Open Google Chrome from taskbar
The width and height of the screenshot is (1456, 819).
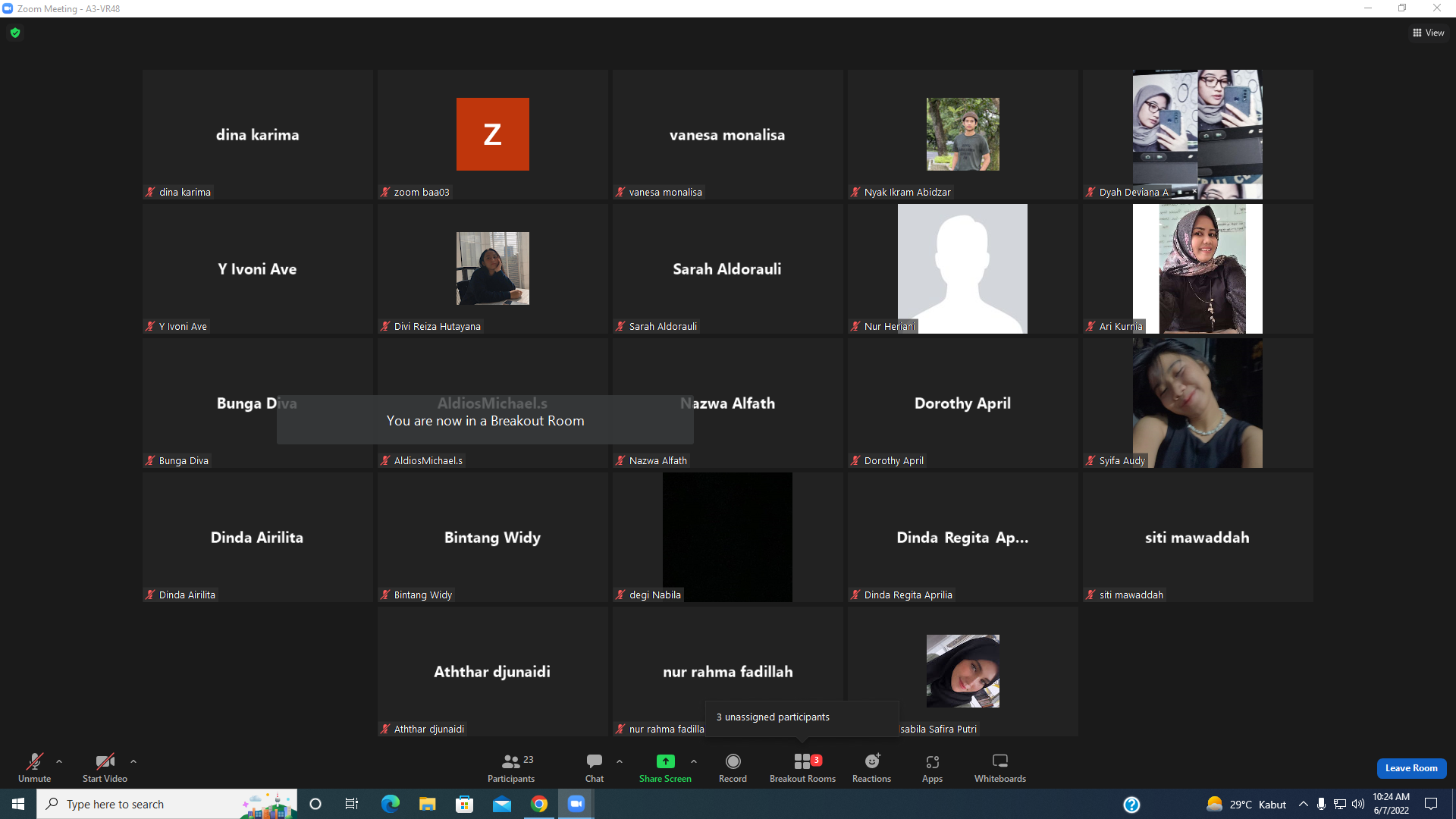[x=539, y=804]
